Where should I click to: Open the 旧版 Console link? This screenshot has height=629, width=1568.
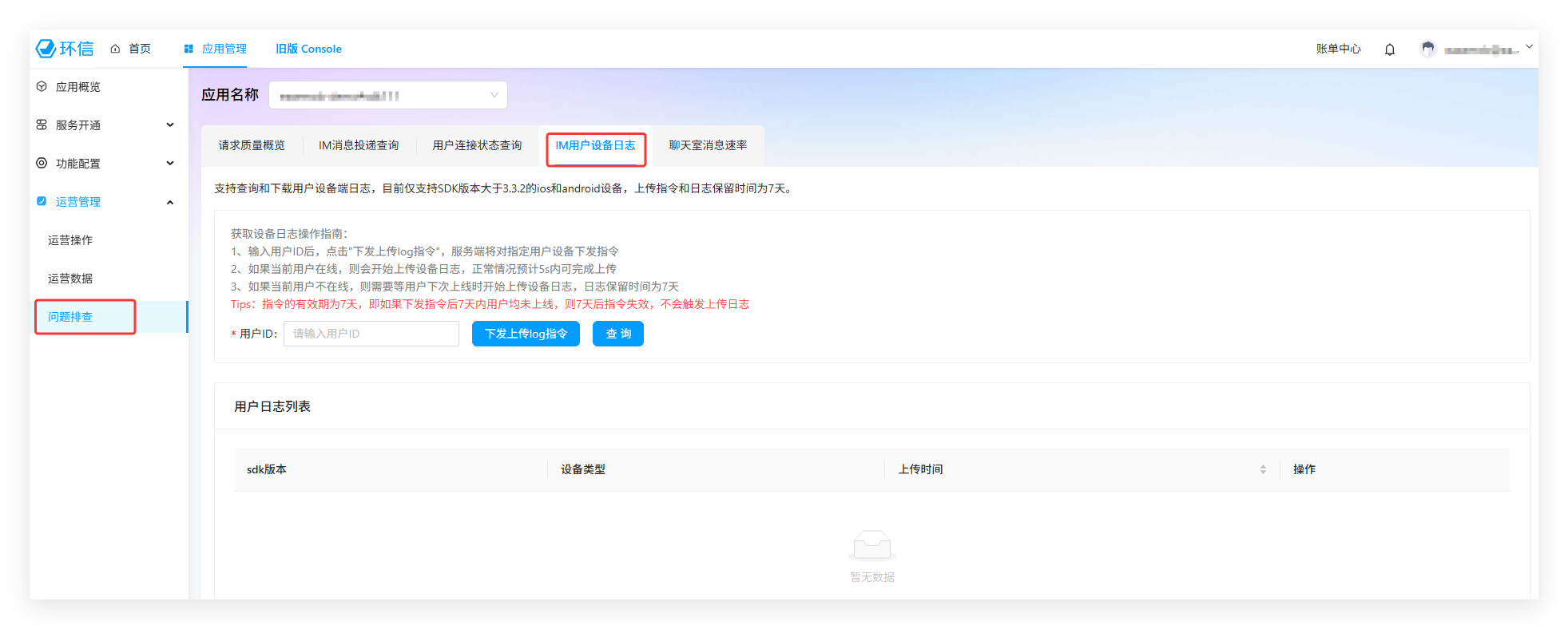point(308,49)
